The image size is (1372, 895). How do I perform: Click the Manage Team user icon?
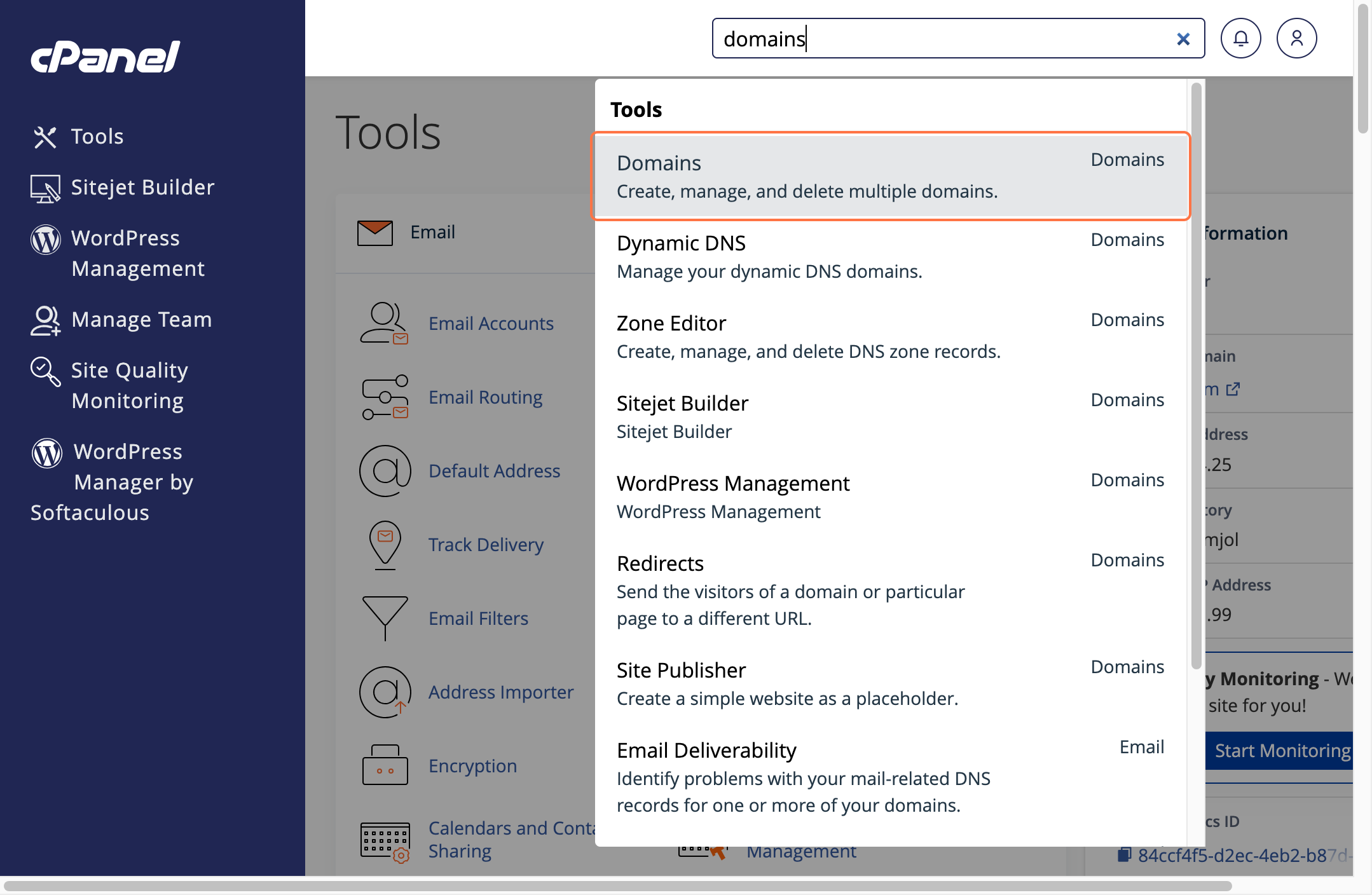(x=45, y=320)
